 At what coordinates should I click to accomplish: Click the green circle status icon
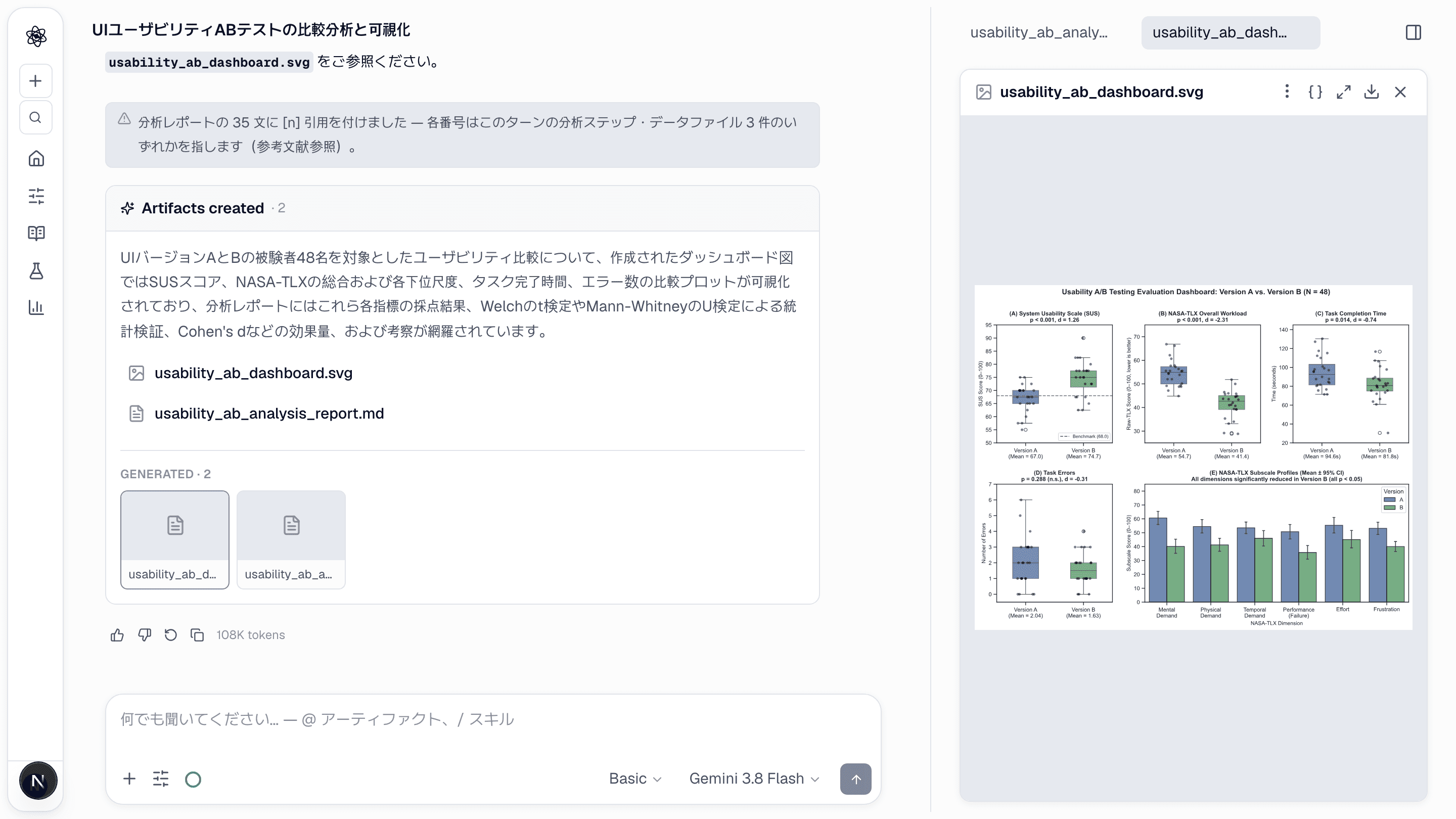tap(193, 780)
